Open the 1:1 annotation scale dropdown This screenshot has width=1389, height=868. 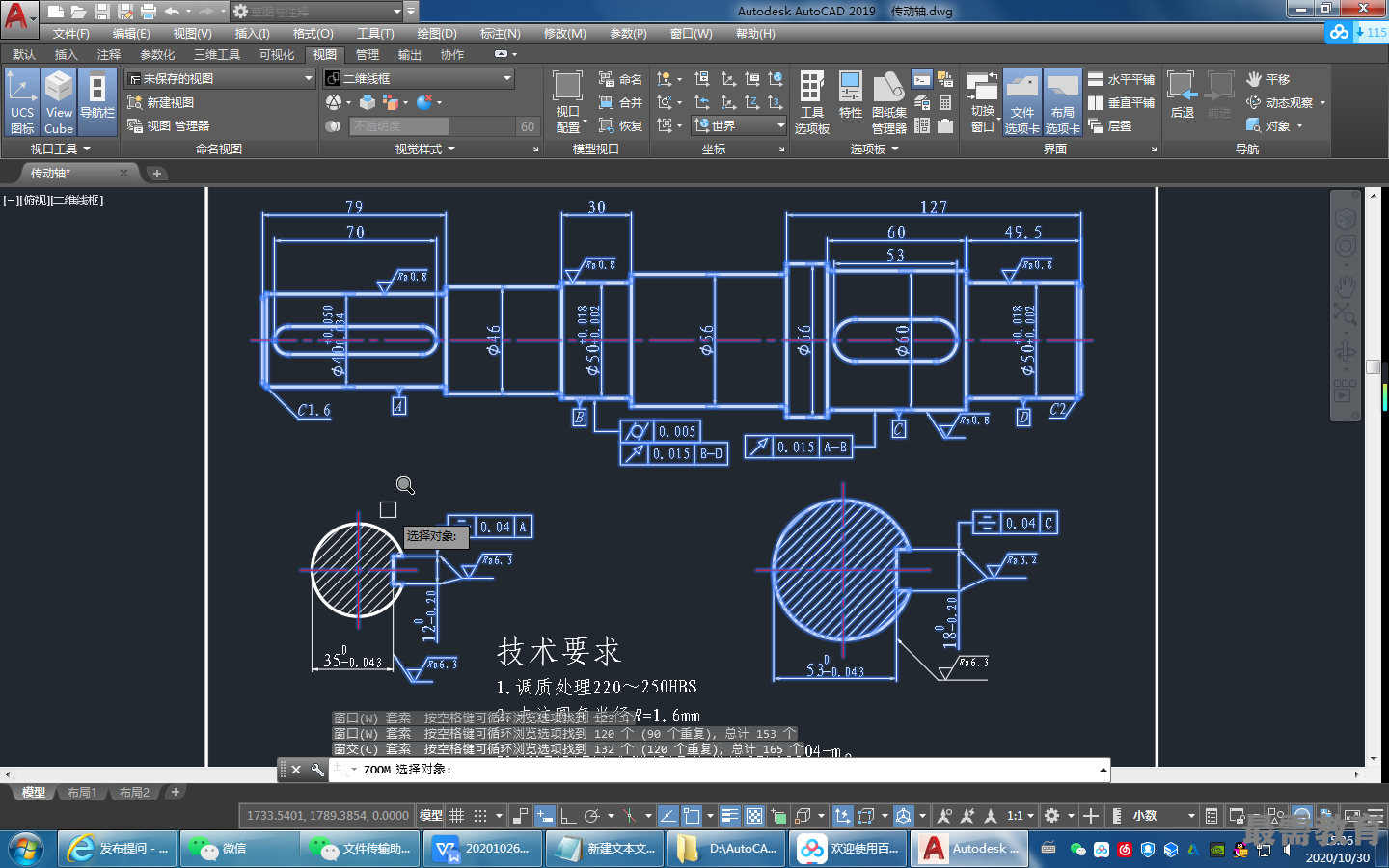pyautogui.click(x=1021, y=816)
